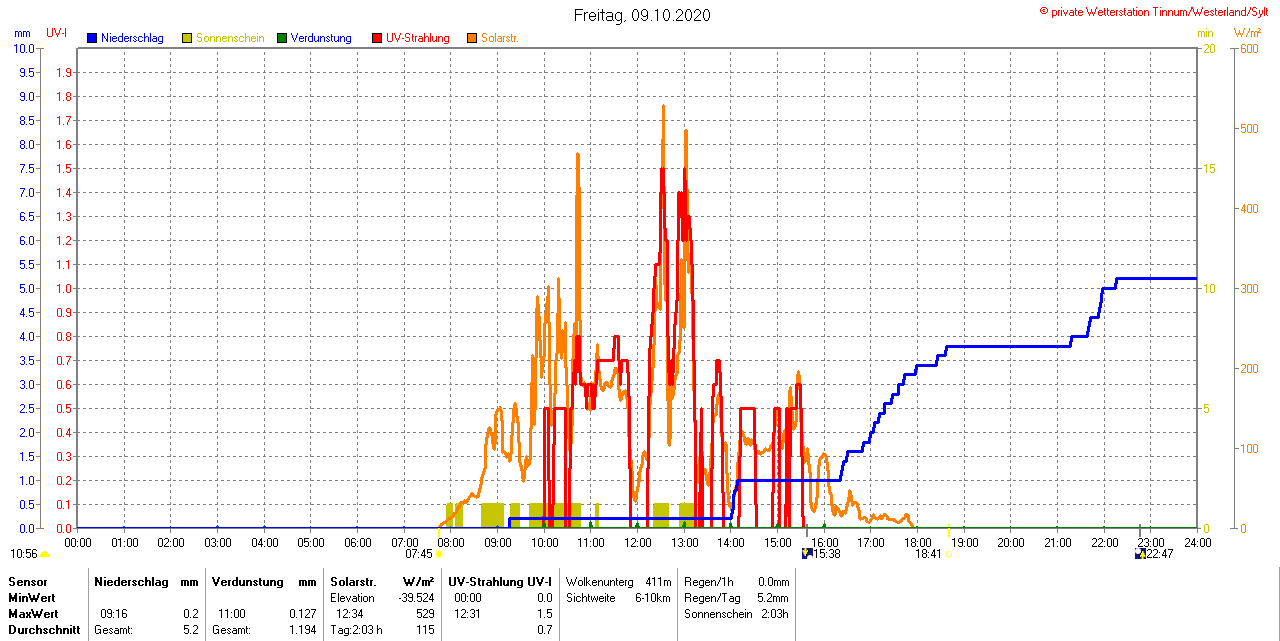Click the sunset marker above 18:41
Screen dimensions: 1280x641
pos(948,530)
